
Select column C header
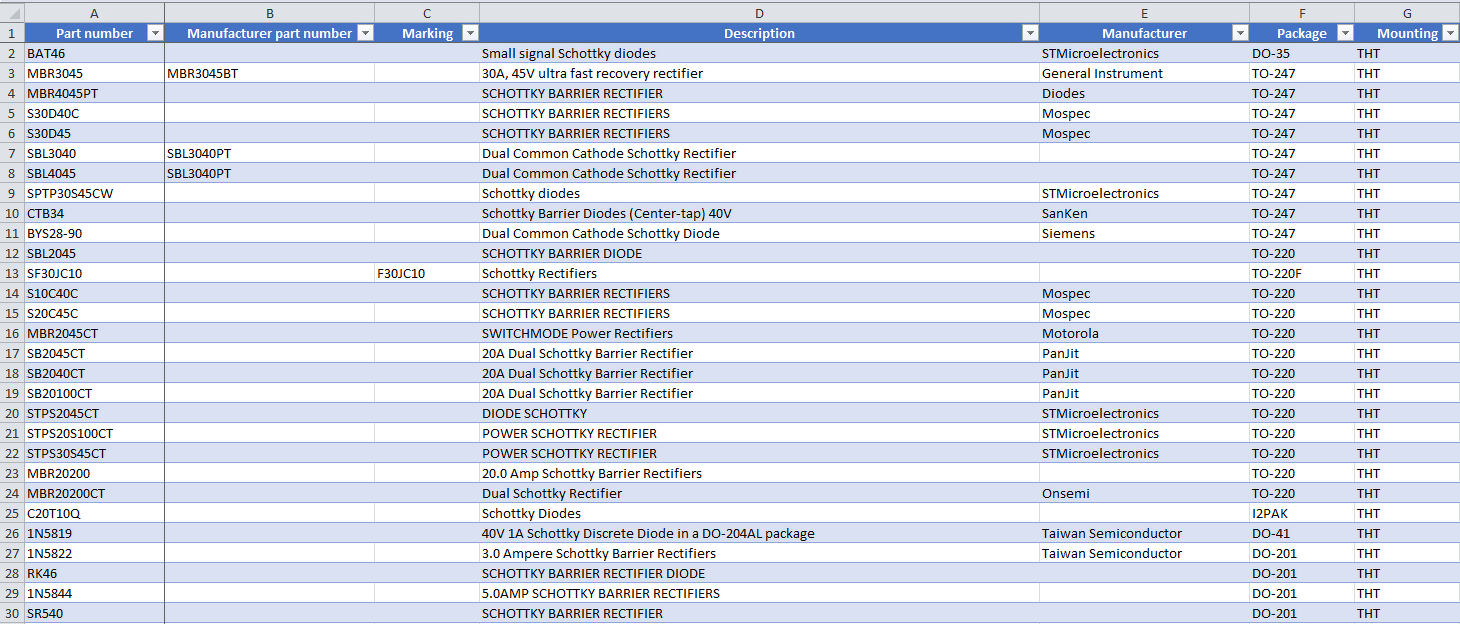427,13
